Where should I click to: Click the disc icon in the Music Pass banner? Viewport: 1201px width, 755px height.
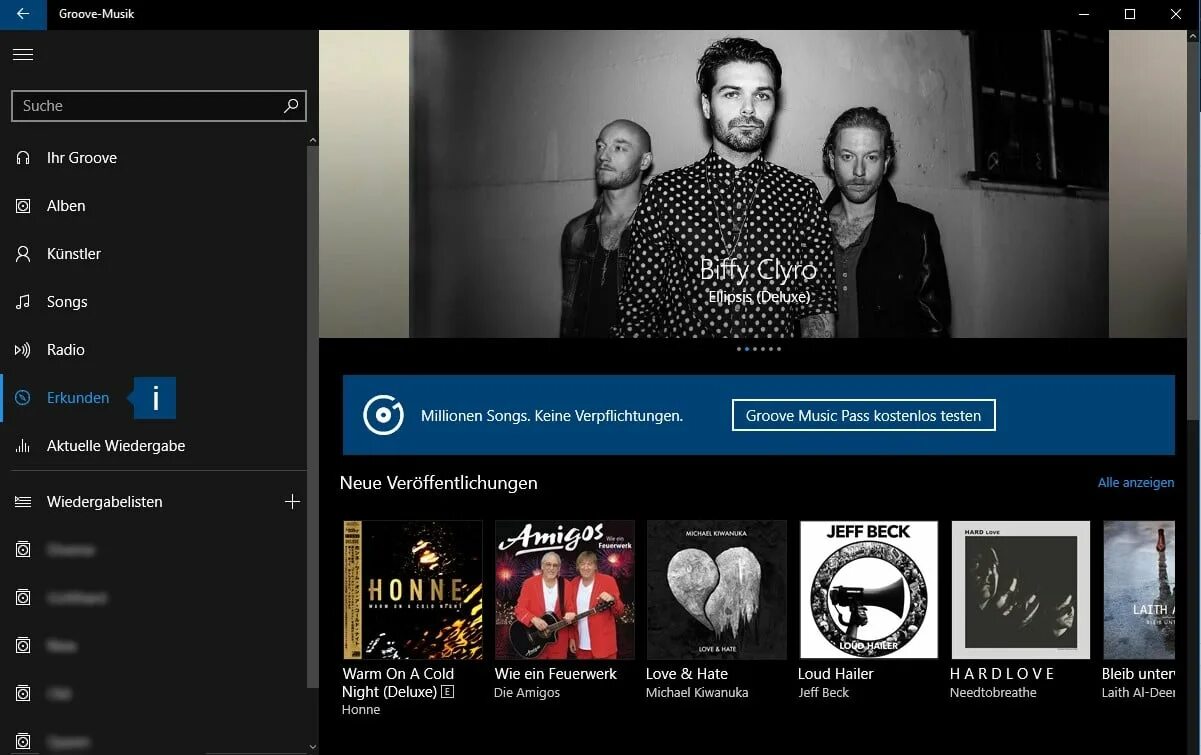[383, 415]
